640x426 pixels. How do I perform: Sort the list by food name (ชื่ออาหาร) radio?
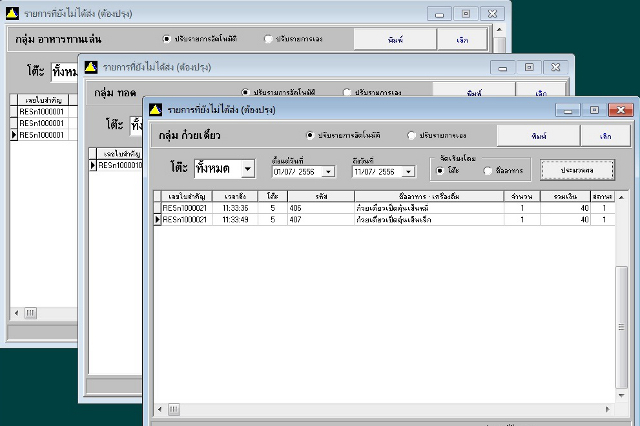coord(487,171)
